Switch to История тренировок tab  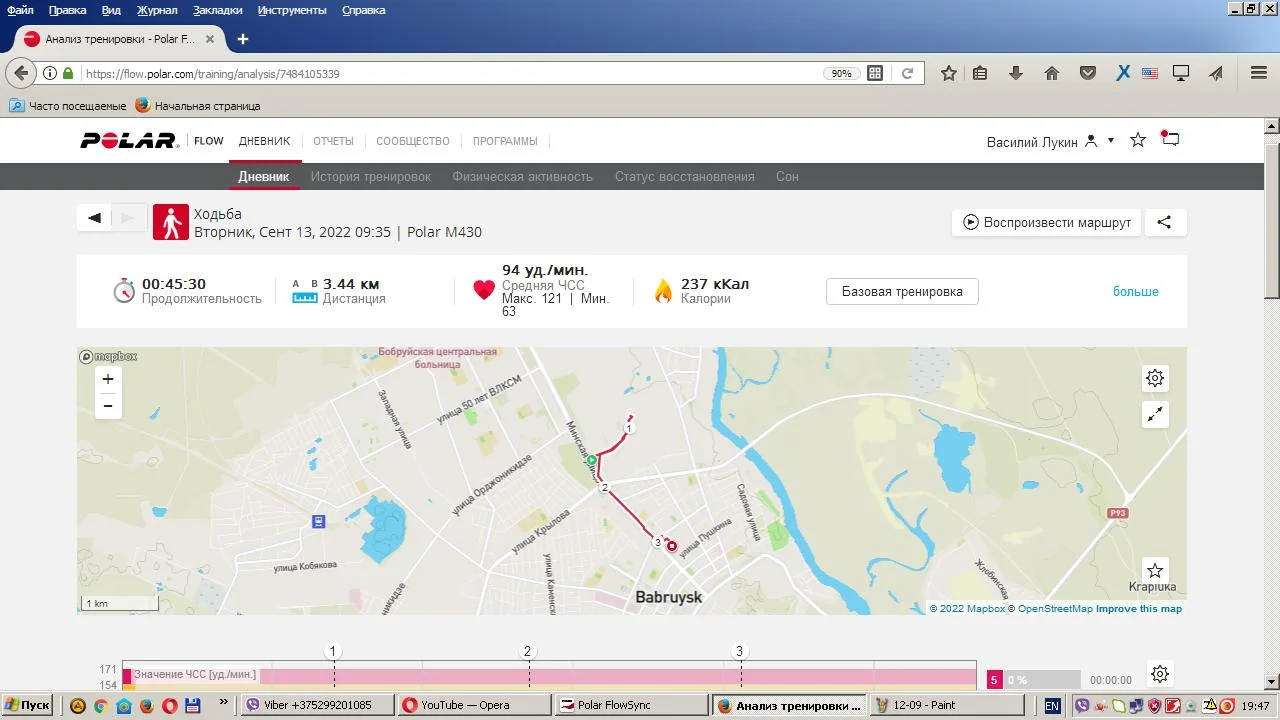click(x=370, y=177)
